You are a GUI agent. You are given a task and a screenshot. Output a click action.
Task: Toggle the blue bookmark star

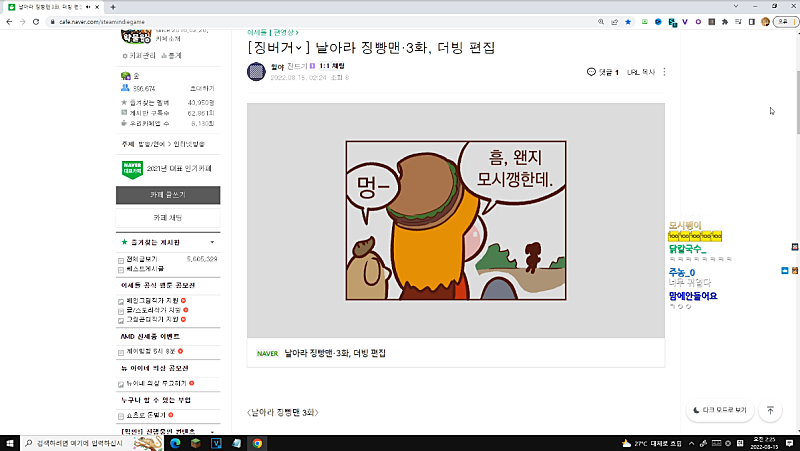pyautogui.click(x=628, y=22)
